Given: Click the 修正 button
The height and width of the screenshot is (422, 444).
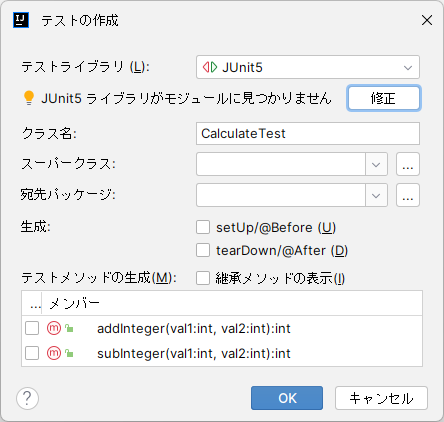Looking at the screenshot, I should point(384,98).
